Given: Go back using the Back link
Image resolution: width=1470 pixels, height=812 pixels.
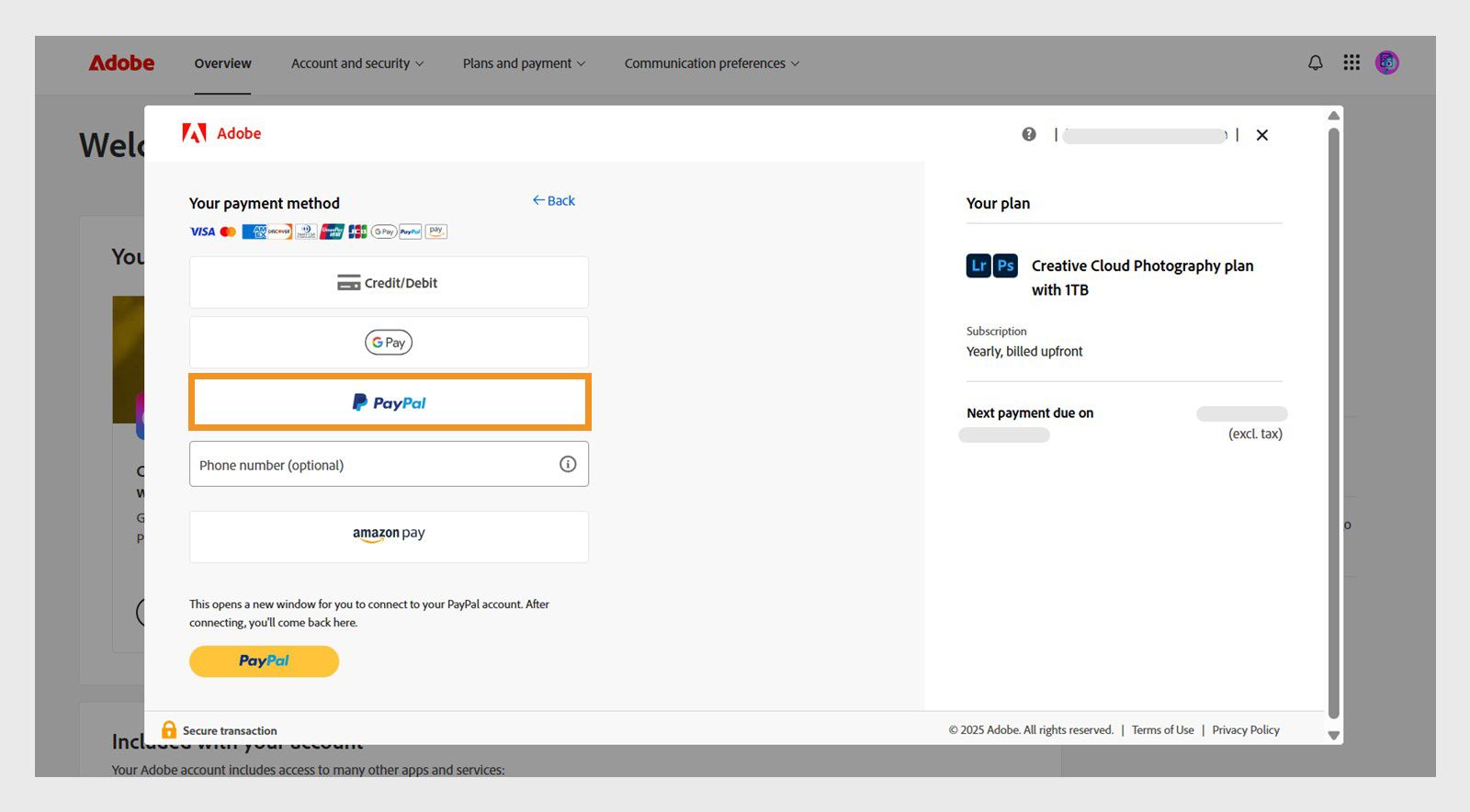Looking at the screenshot, I should [554, 200].
